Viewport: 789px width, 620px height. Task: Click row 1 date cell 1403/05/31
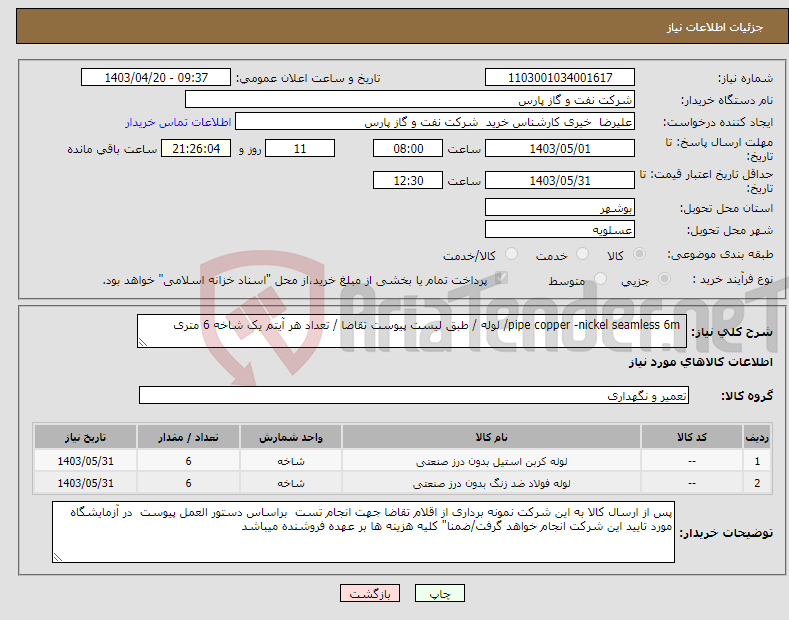[x=85, y=461]
